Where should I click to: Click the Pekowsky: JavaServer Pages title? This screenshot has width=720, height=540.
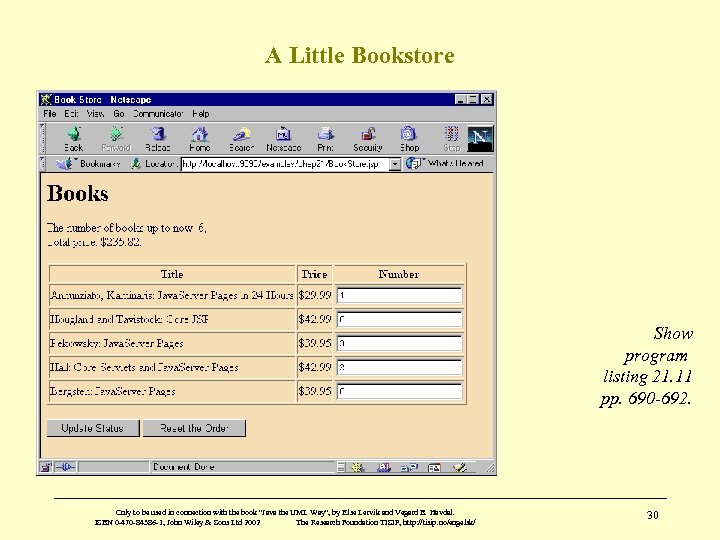117,343
